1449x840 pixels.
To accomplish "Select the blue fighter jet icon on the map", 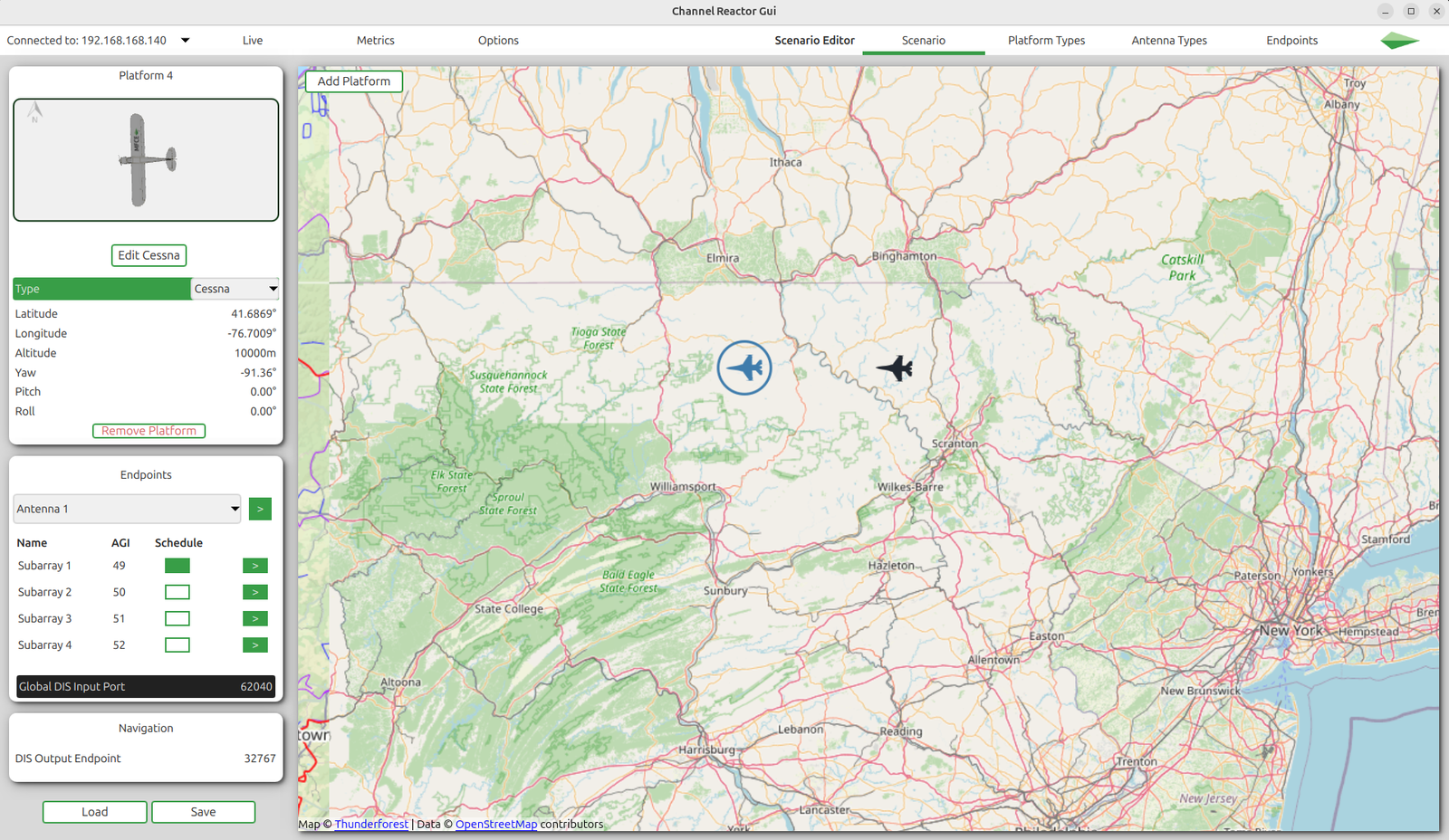I will tap(744, 367).
